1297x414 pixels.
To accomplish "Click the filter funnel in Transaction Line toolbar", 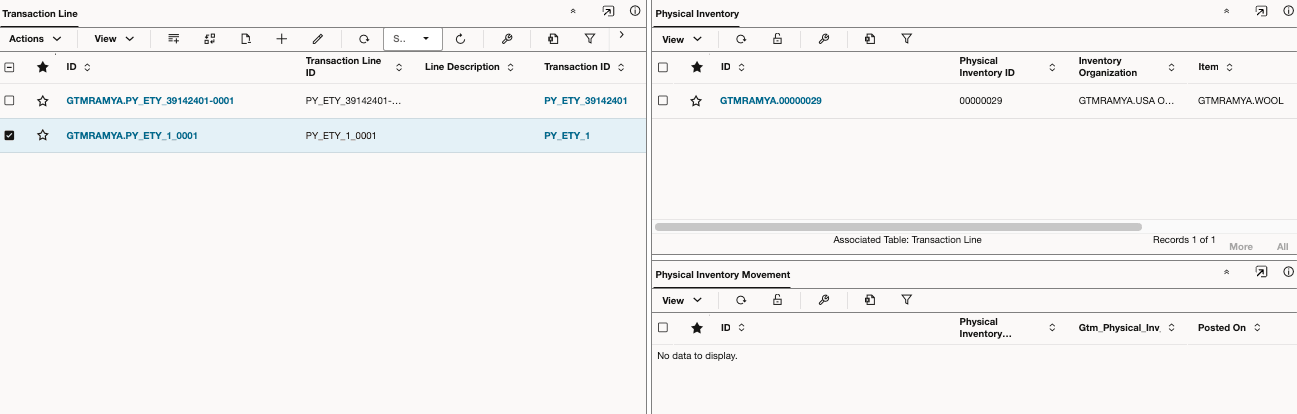I will [590, 39].
